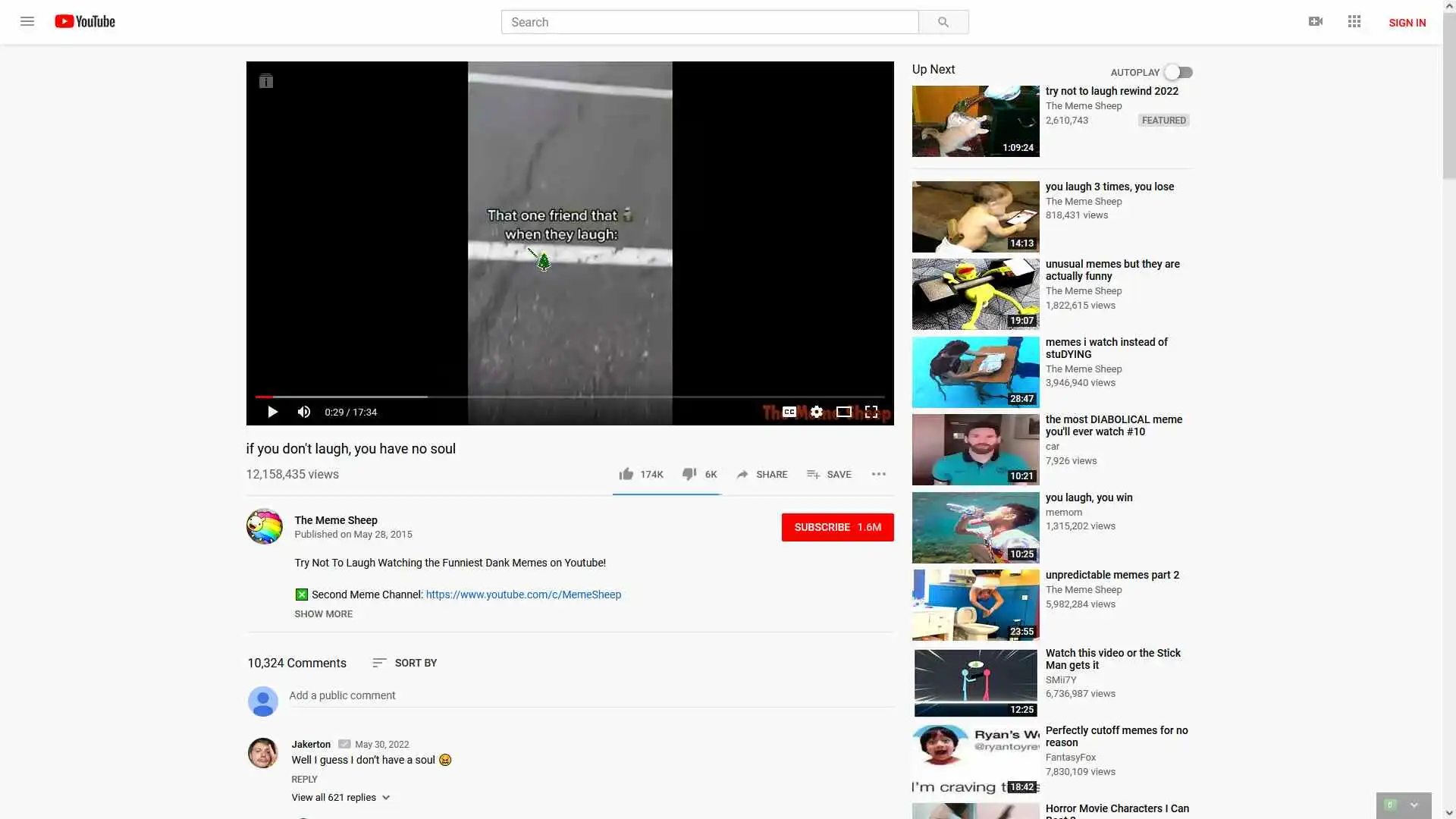1456x819 pixels.
Task: Dislike the video with thumbs down
Action: 689,474
